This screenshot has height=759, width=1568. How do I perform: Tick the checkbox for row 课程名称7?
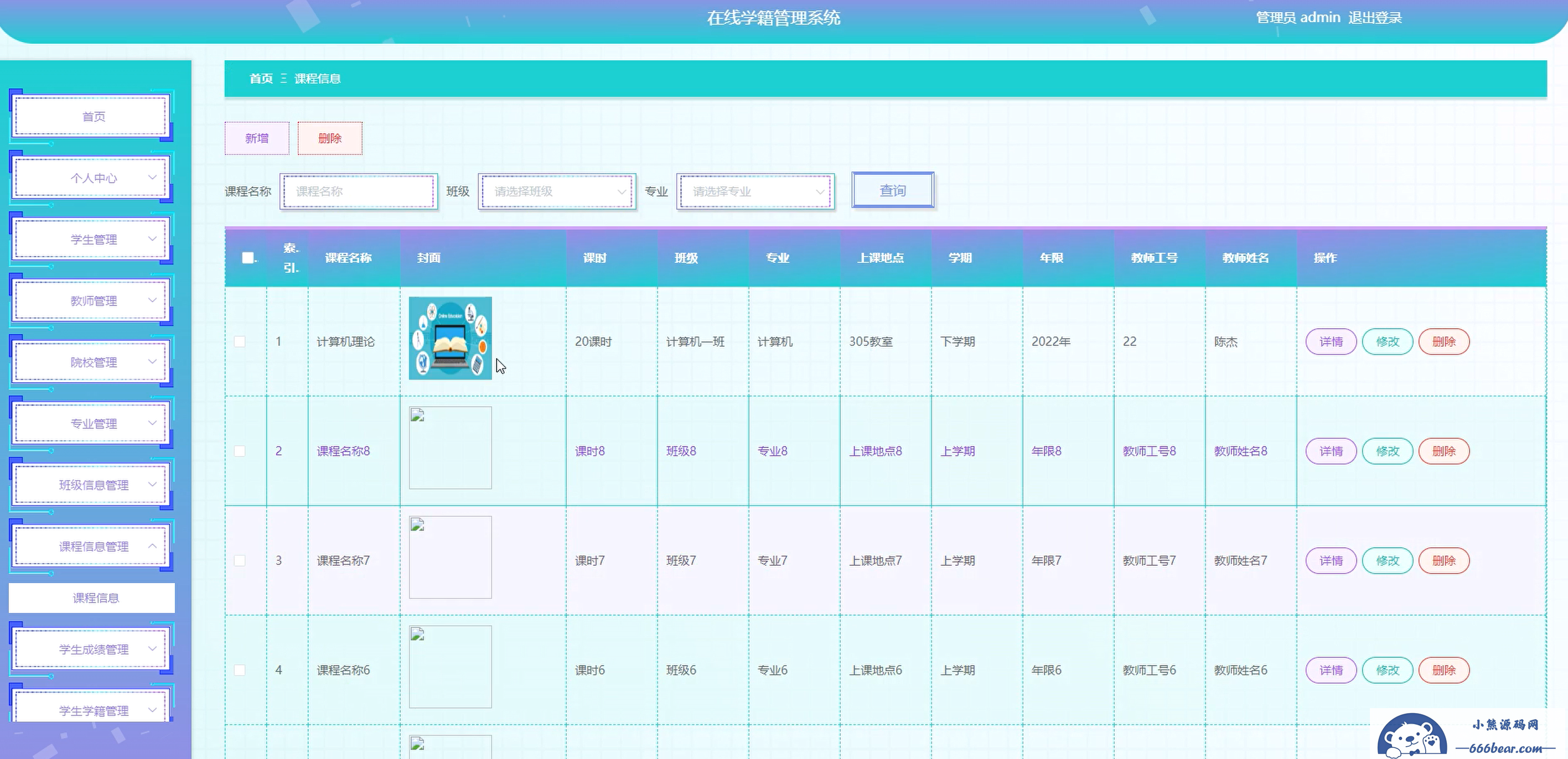240,561
